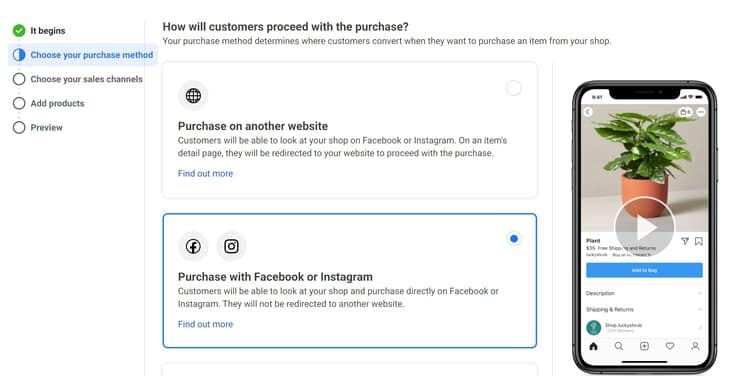Click the globe icon for website purchase
Screen dimensions: 750x376
[x=193, y=96]
